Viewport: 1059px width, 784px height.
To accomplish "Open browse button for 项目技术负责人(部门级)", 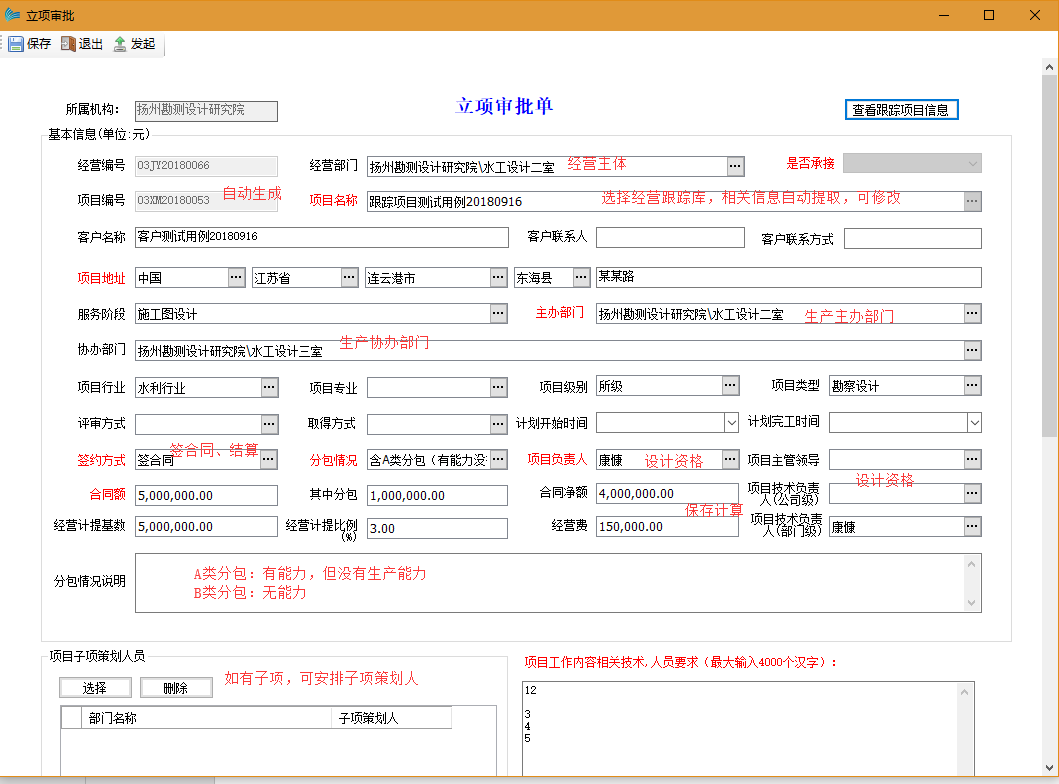I will pyautogui.click(x=972, y=526).
